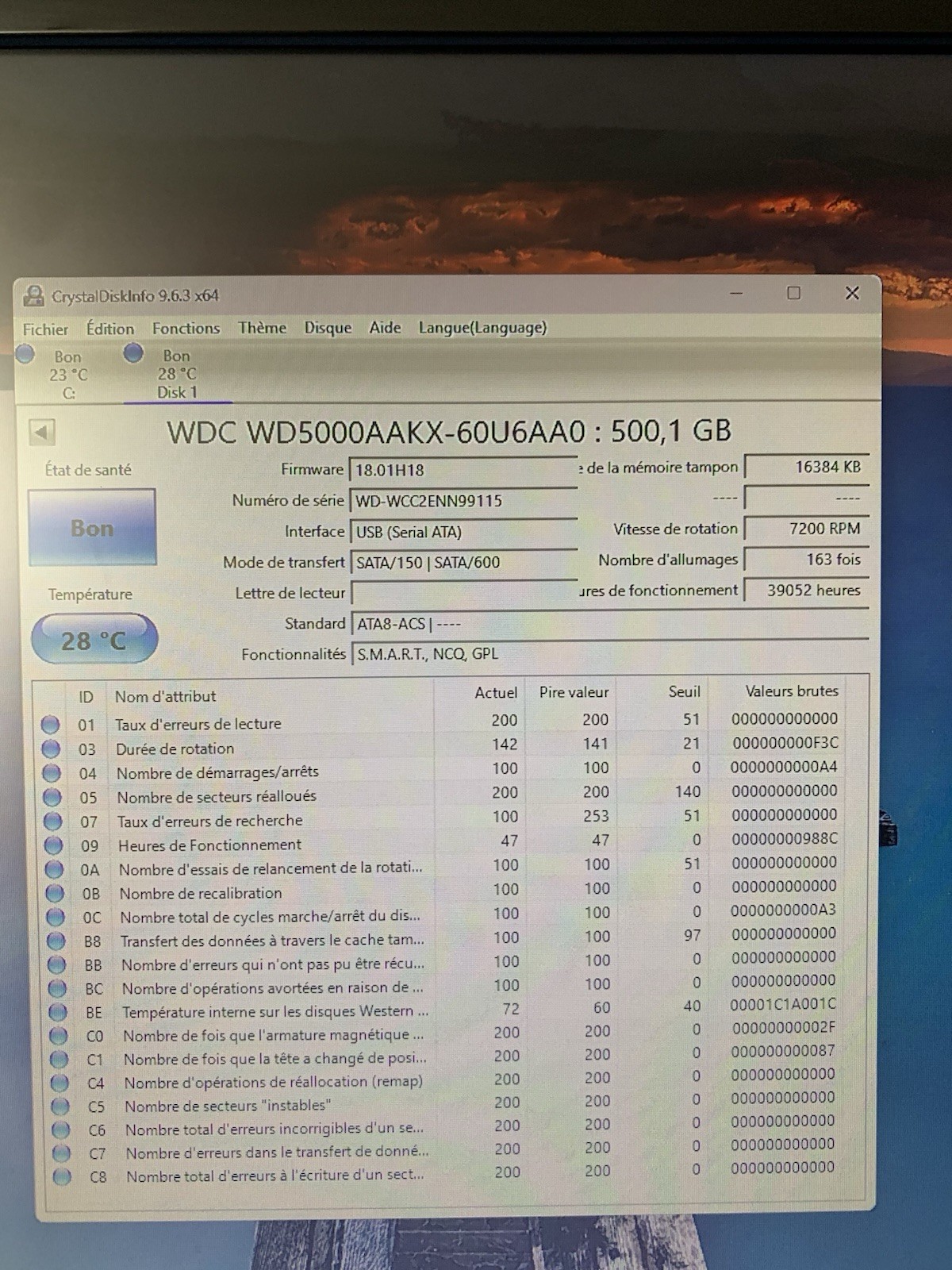952x1270 pixels.
Task: Open the Thème menu
Action: pos(262,327)
